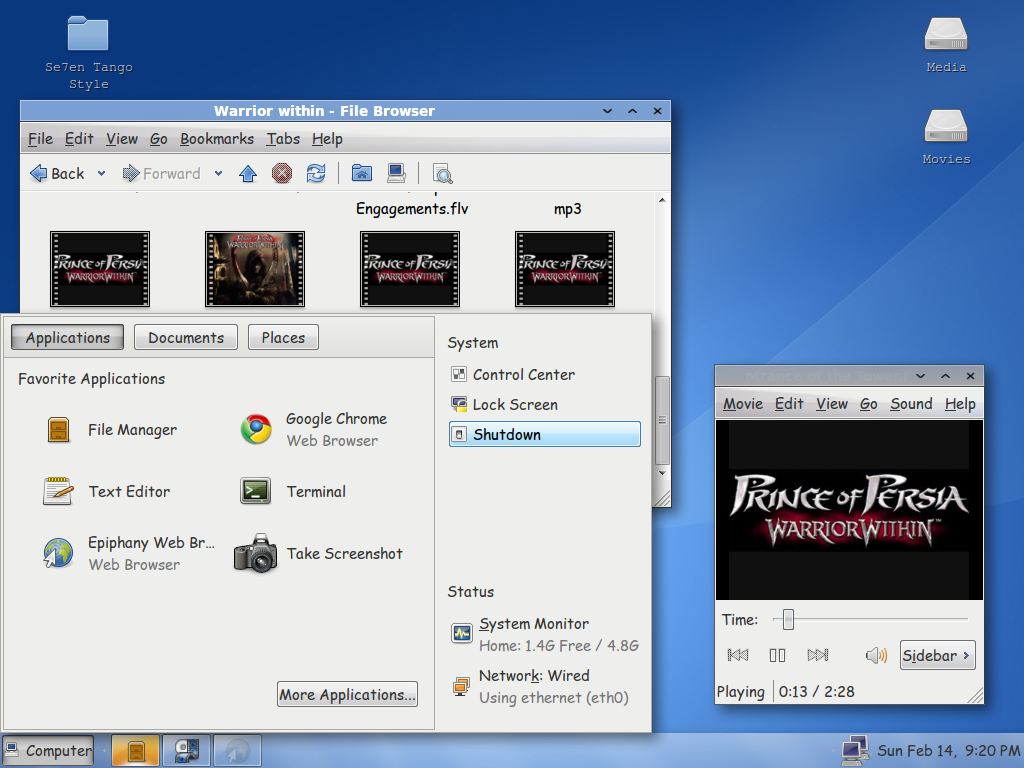Open System Monitor status entry
1024x768 pixels.
pos(545,634)
